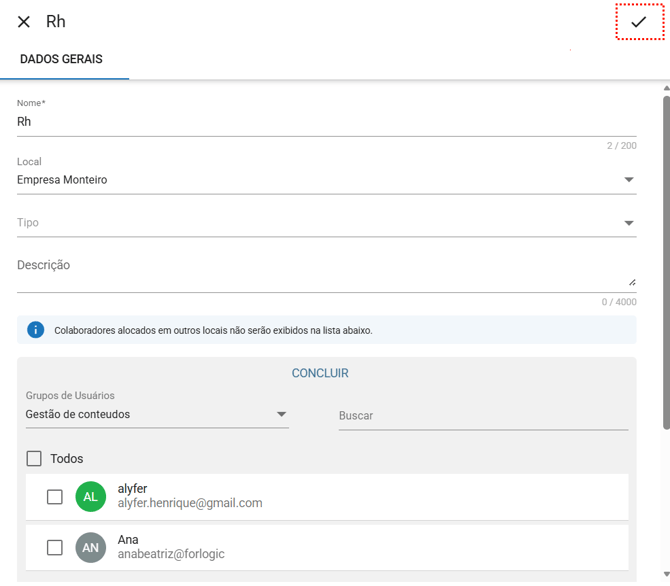Click alyfer's green AL avatar
The height and width of the screenshot is (586, 670).
pos(90,497)
